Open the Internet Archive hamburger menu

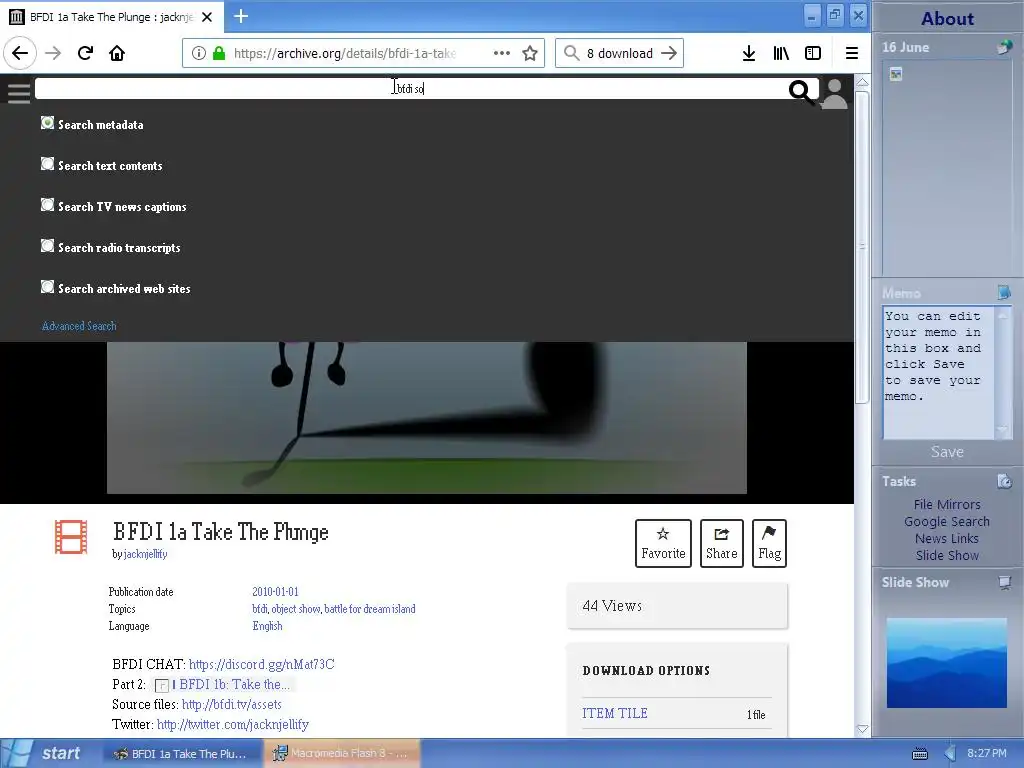click(x=19, y=93)
